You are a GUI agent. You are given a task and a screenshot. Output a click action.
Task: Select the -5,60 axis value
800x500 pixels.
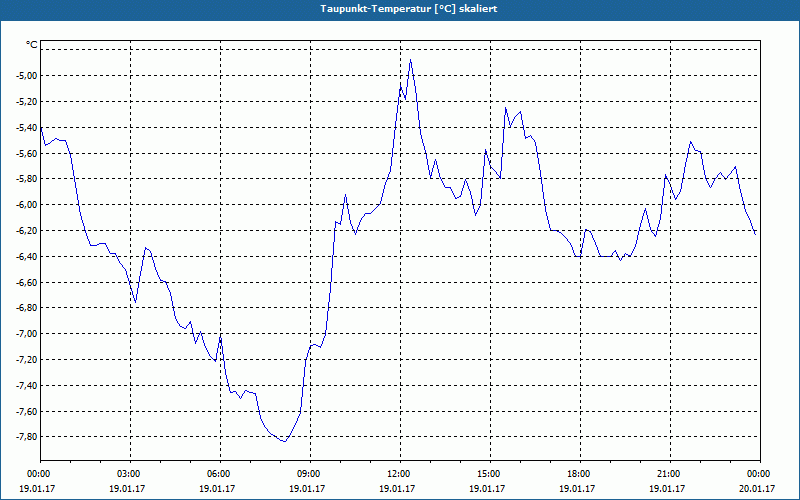tap(27, 153)
